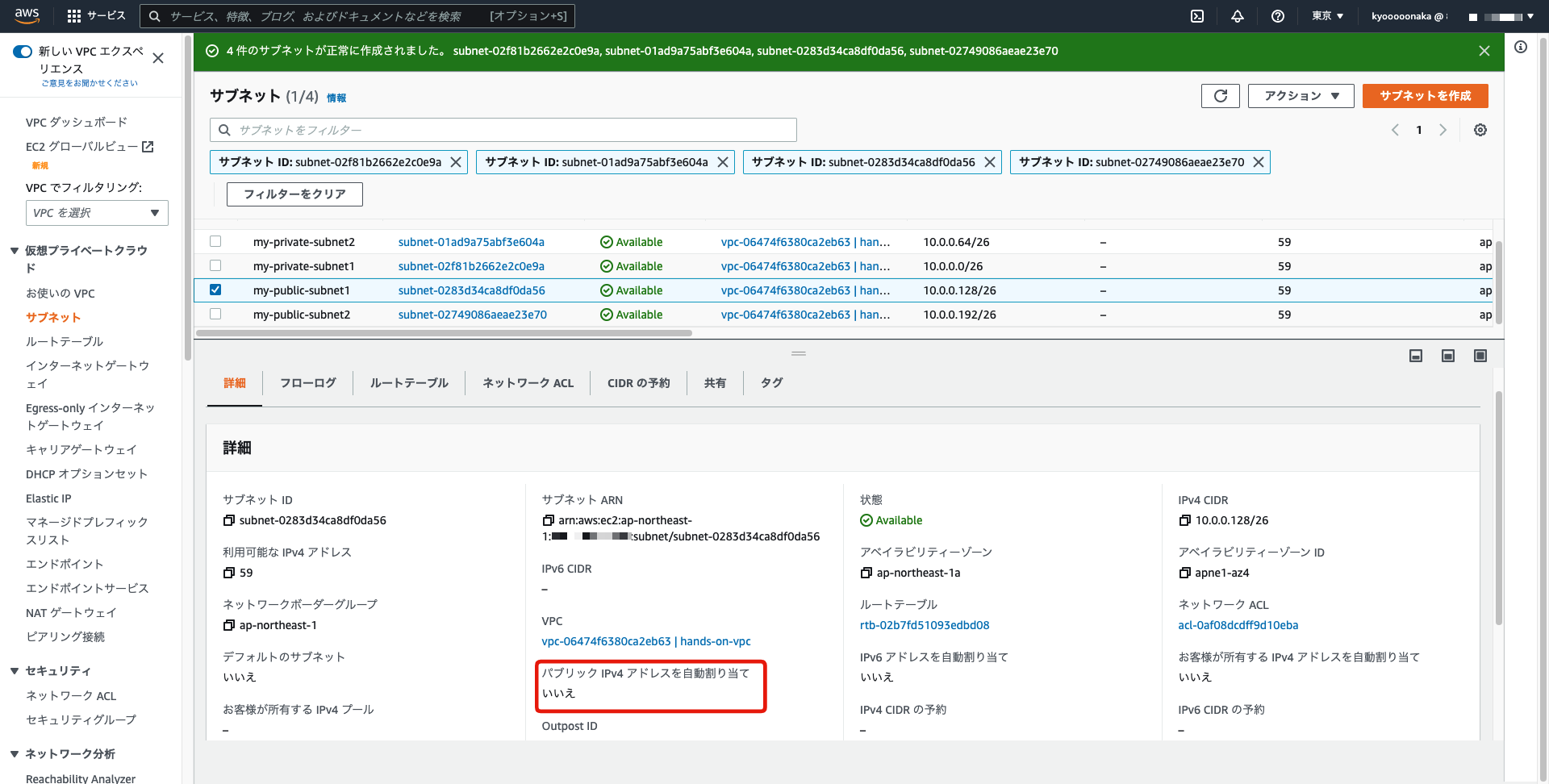Toggle the new VPC experience switch
Image resolution: width=1549 pixels, height=784 pixels.
(x=23, y=52)
